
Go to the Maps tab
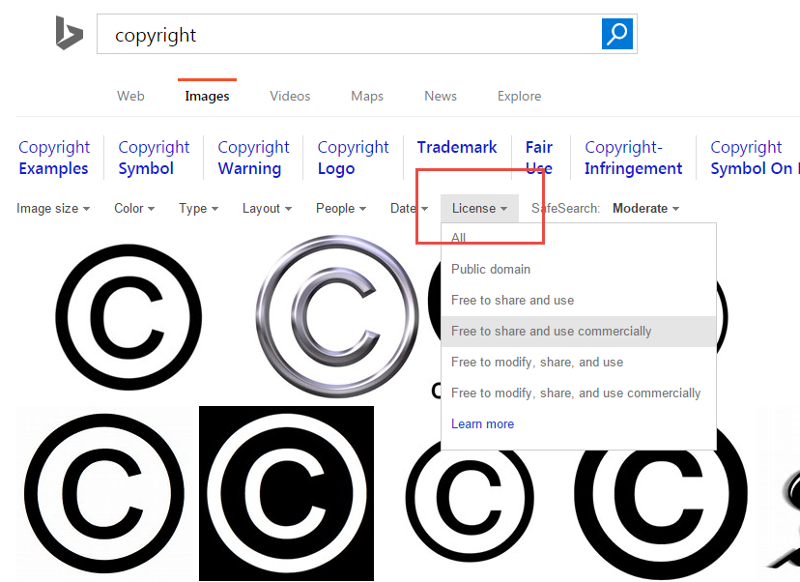click(x=367, y=96)
